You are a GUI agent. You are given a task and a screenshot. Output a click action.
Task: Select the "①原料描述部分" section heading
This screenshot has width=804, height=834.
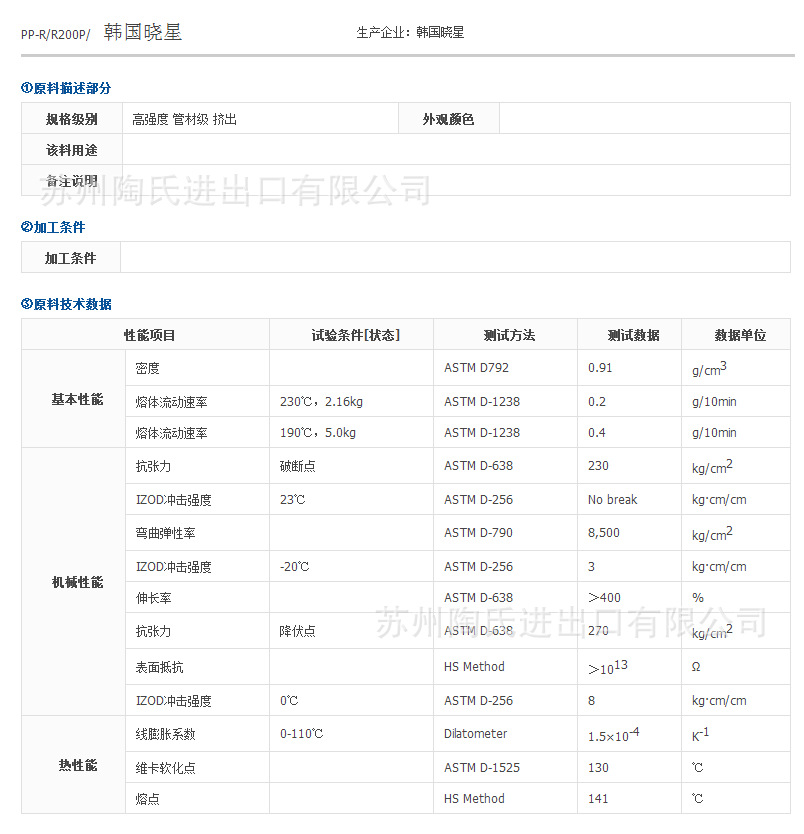tap(66, 88)
